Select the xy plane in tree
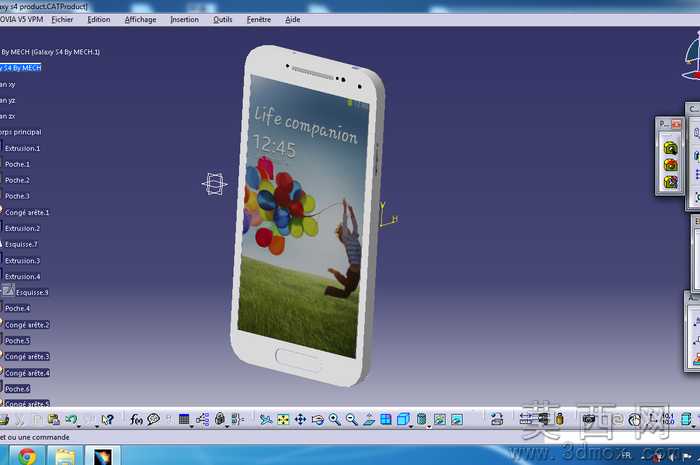This screenshot has height=465, width=700. click(8, 84)
